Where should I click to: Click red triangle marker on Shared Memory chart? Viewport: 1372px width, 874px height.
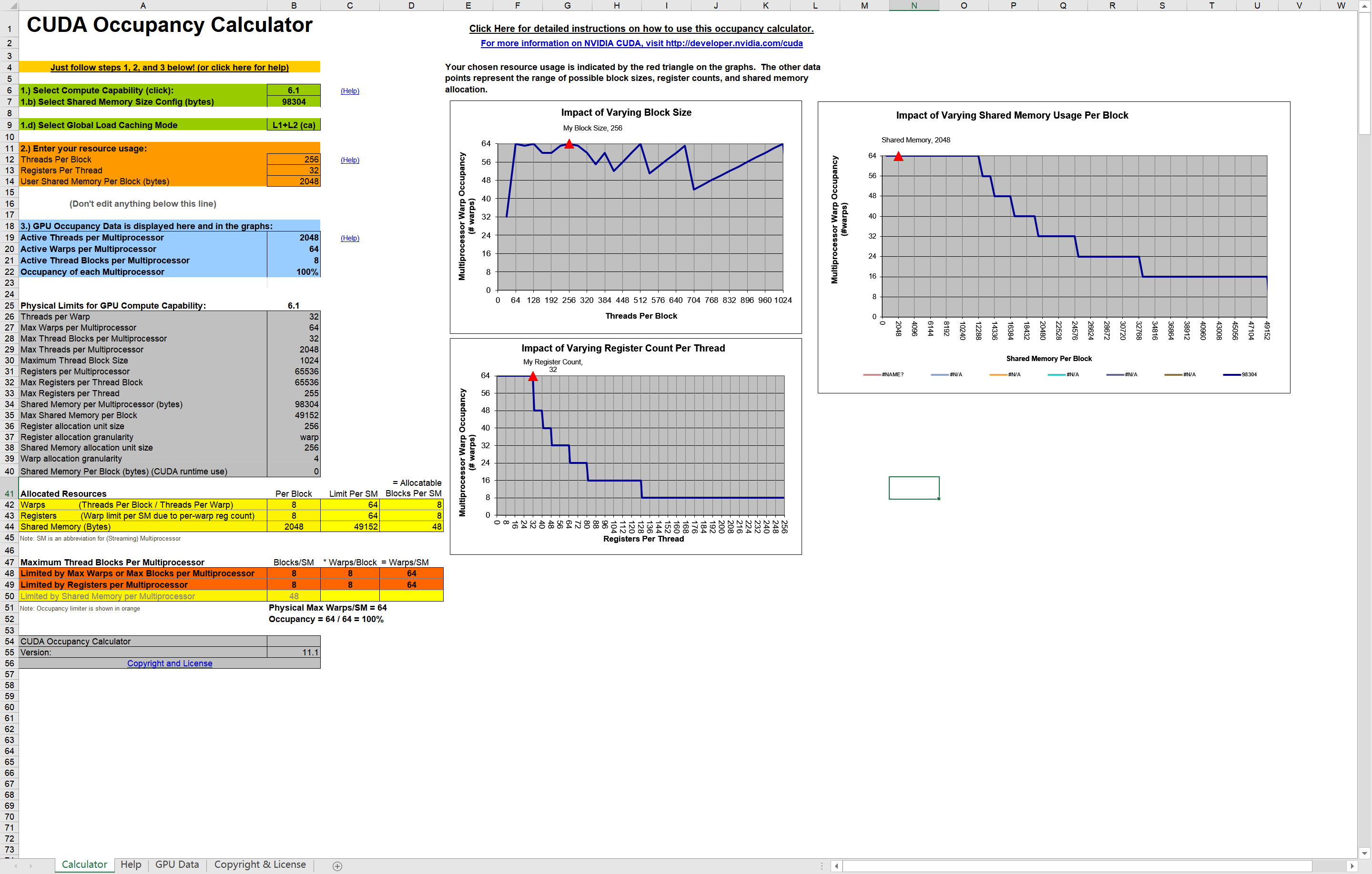[x=898, y=156]
